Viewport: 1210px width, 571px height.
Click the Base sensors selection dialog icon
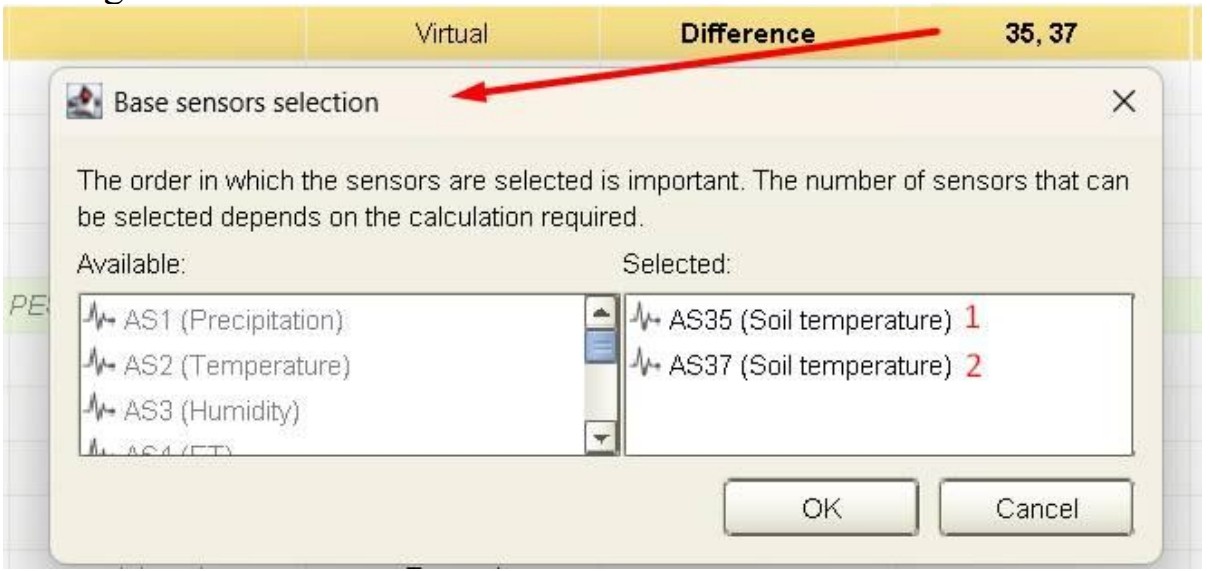[85, 101]
